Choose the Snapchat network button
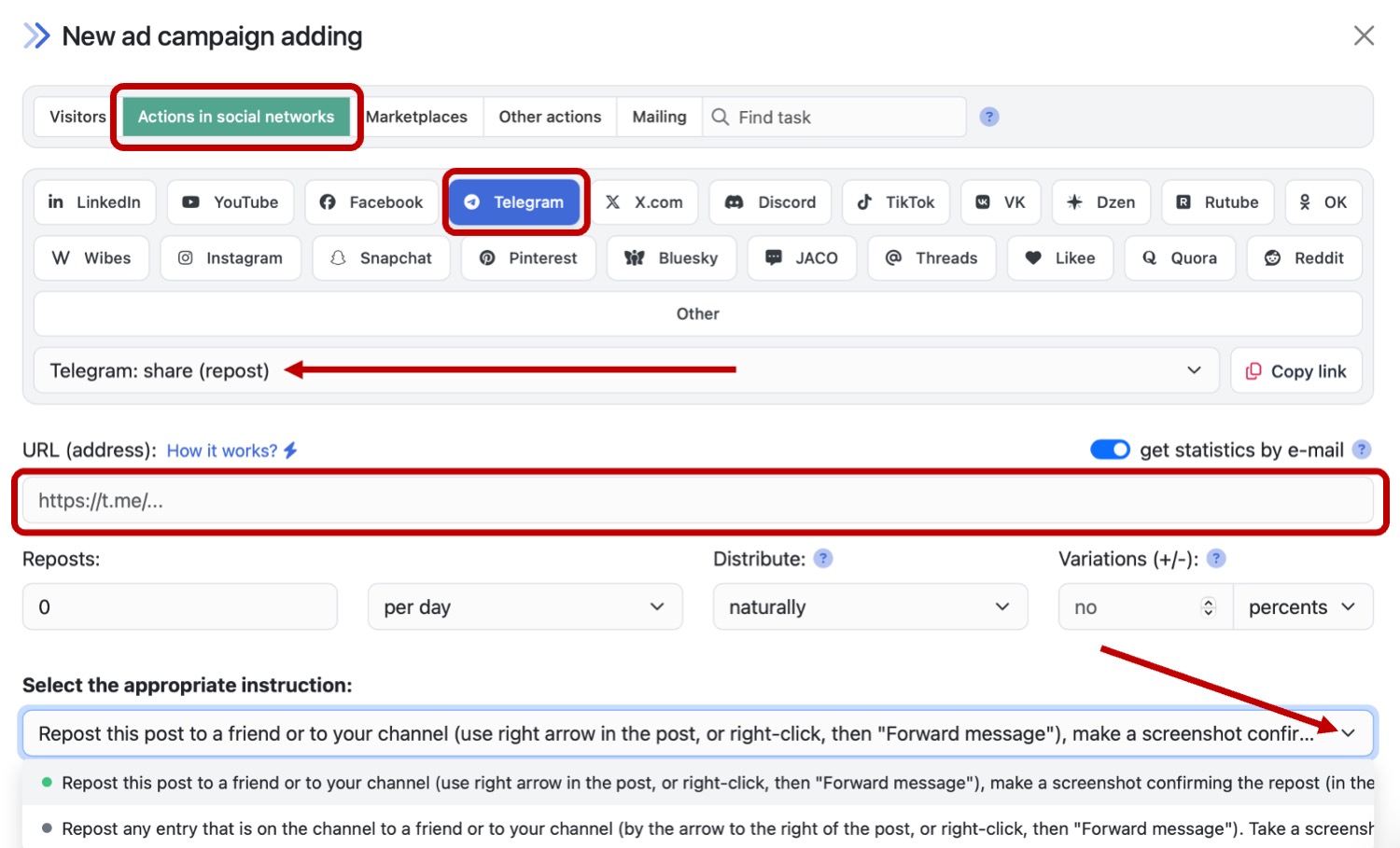Screen dimensions: 1400x848 (381, 258)
